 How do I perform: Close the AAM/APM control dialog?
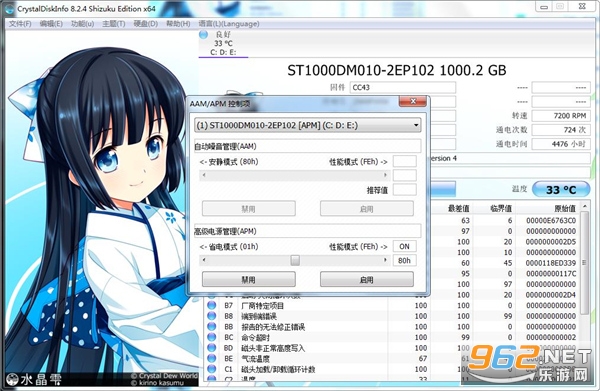point(412,101)
